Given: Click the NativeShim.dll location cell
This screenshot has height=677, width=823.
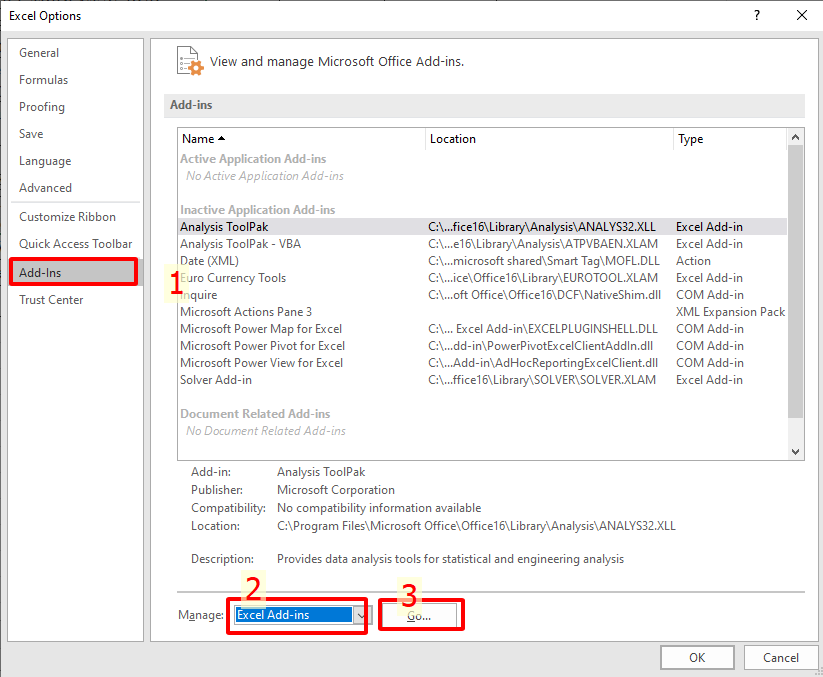Looking at the screenshot, I should coord(544,295).
